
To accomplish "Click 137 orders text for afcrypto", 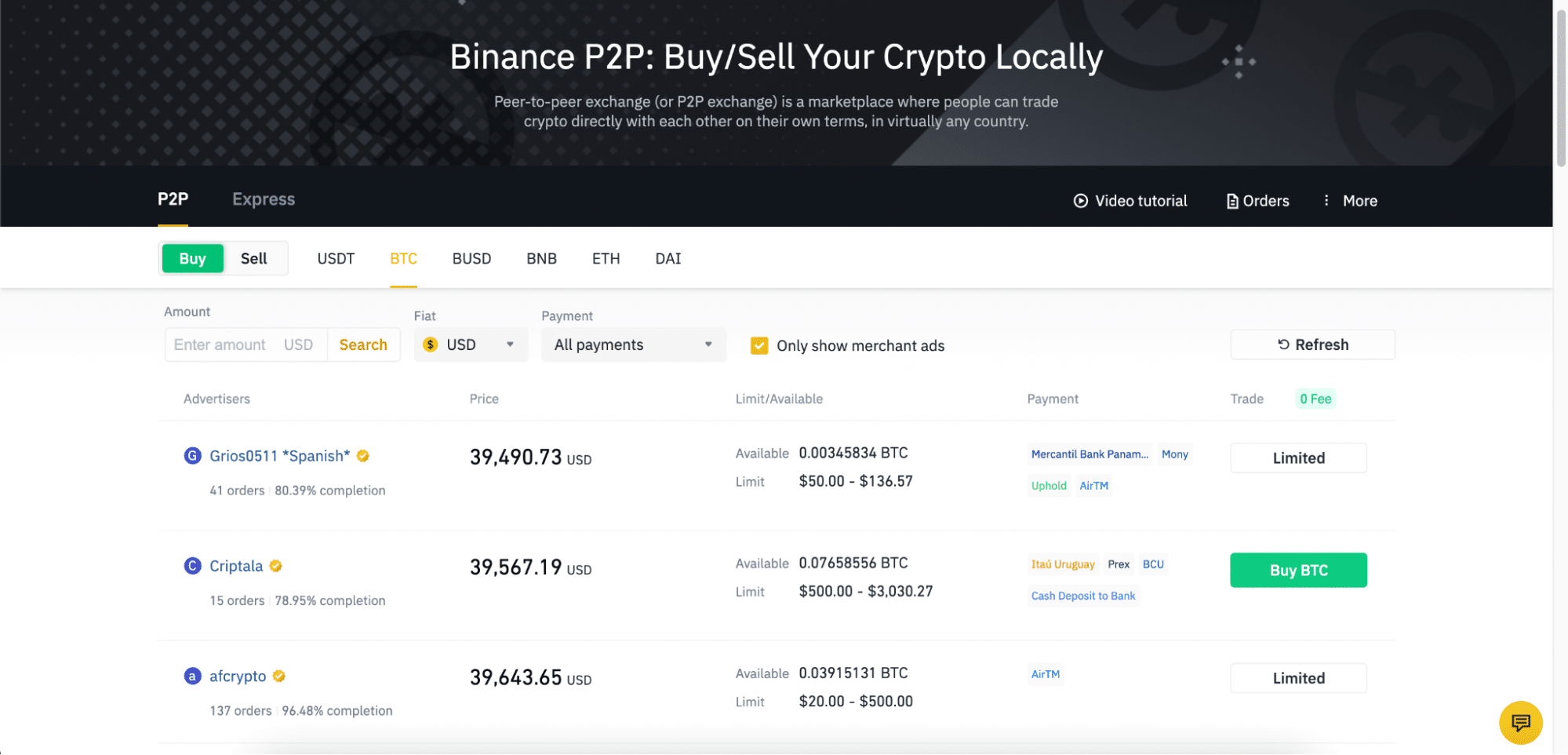I will pyautogui.click(x=240, y=710).
